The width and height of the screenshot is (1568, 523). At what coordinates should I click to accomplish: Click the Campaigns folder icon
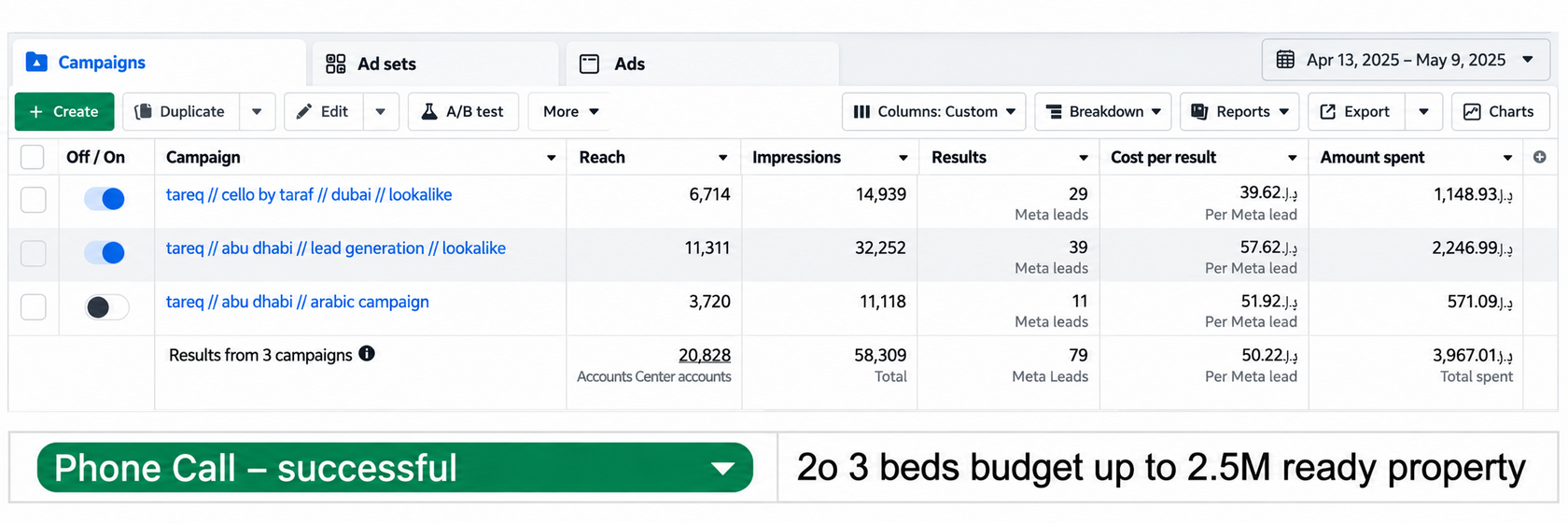point(36,62)
